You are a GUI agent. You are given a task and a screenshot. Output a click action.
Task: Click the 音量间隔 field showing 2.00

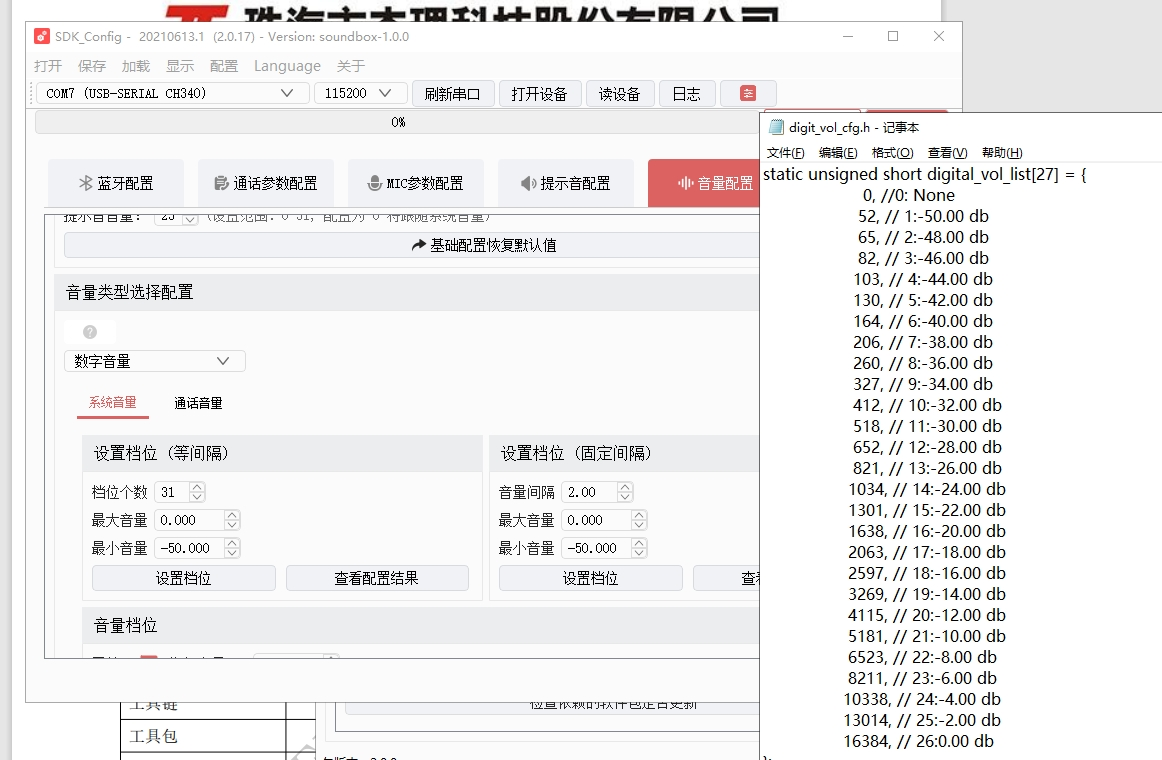point(589,492)
